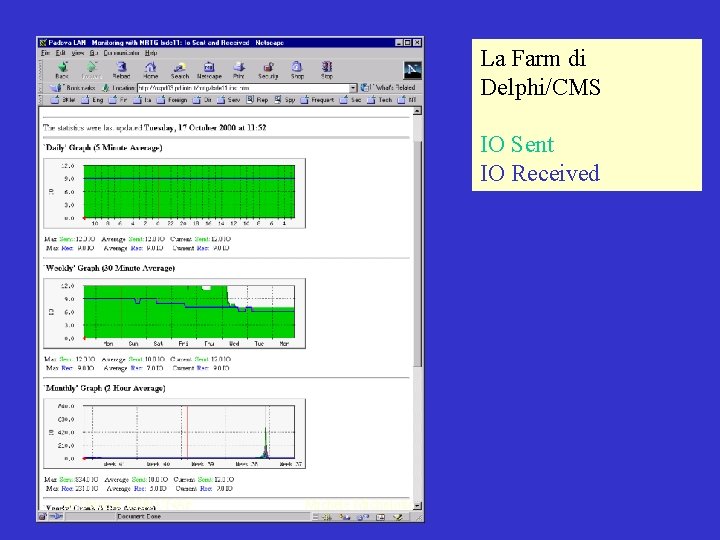The height and width of the screenshot is (540, 720).
Task: Click the "Document: Done" status text
Action: [x=139, y=517]
